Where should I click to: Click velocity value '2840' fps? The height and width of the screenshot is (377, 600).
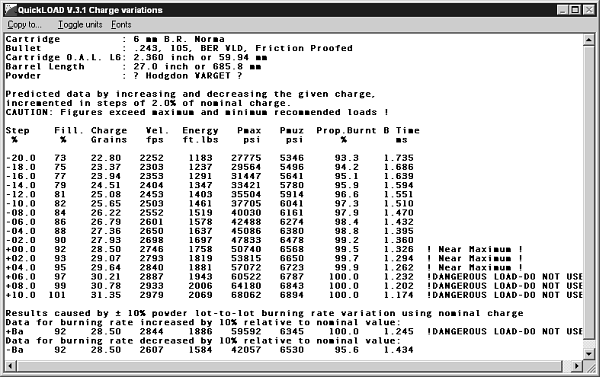point(152,268)
